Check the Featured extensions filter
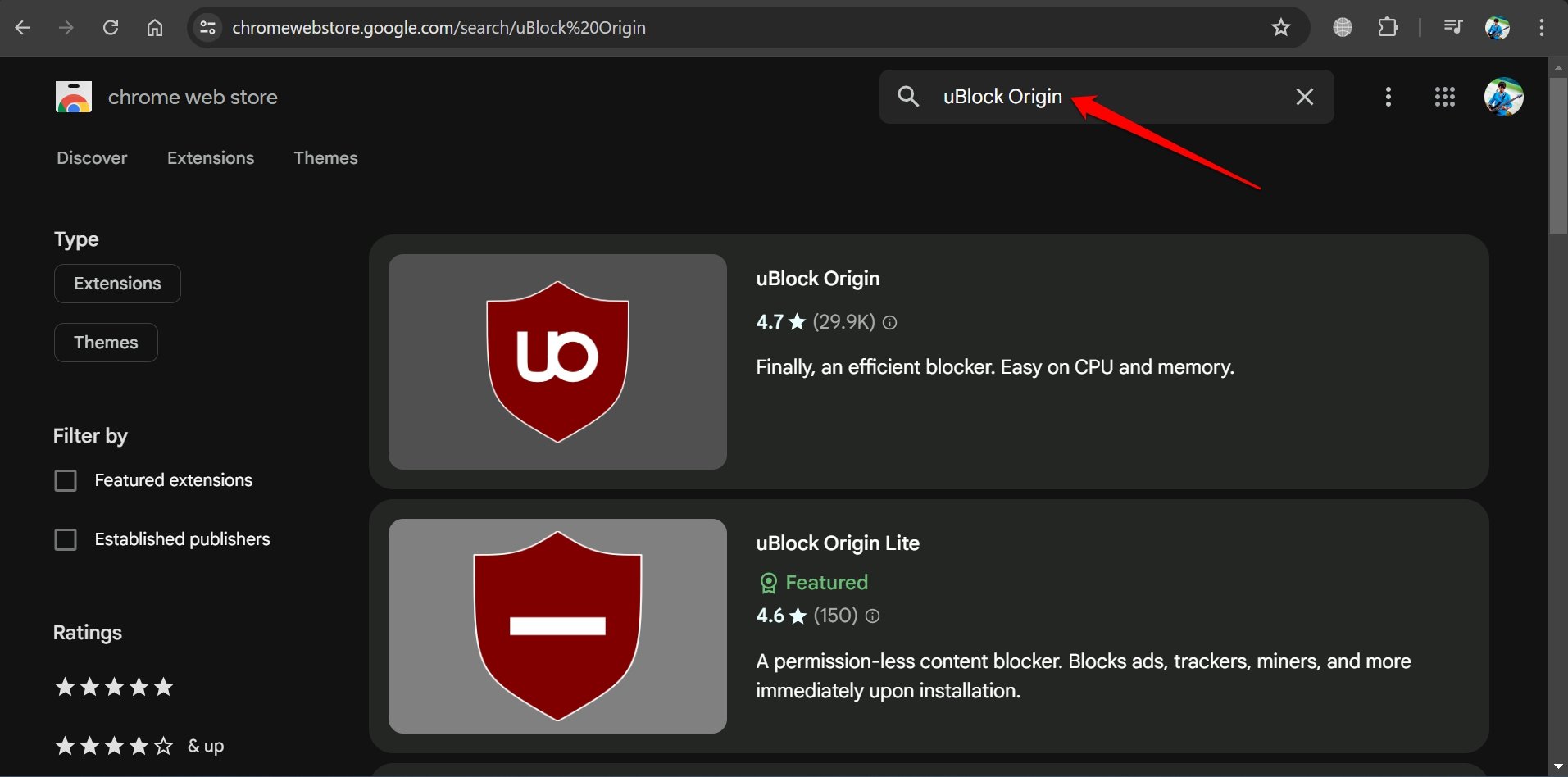Viewport: 1568px width, 777px height. tap(66, 480)
